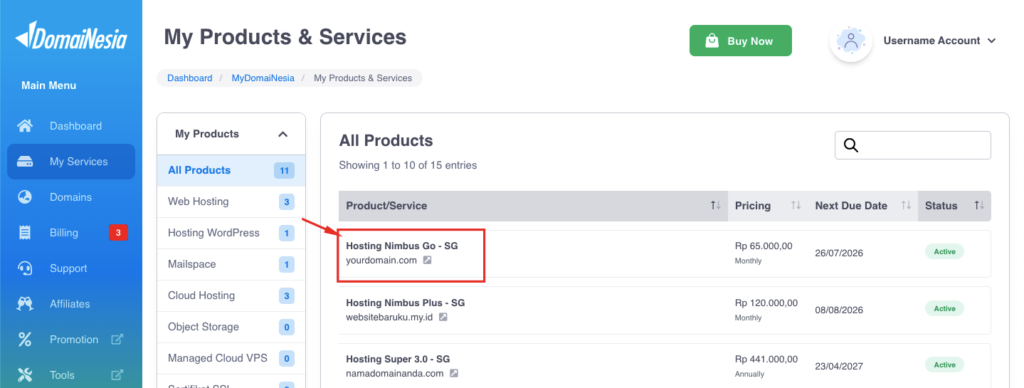Open Hosting Nimbus Plus - SG product
This screenshot has width=1024, height=388.
(x=405, y=303)
